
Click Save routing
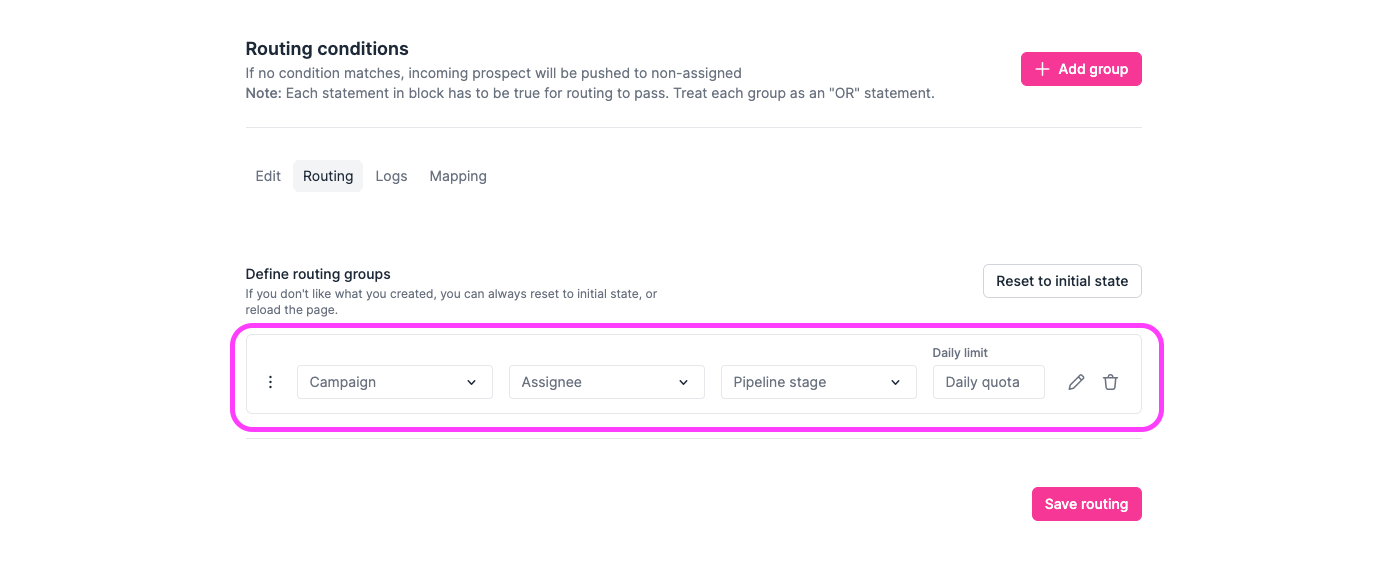coord(1086,504)
